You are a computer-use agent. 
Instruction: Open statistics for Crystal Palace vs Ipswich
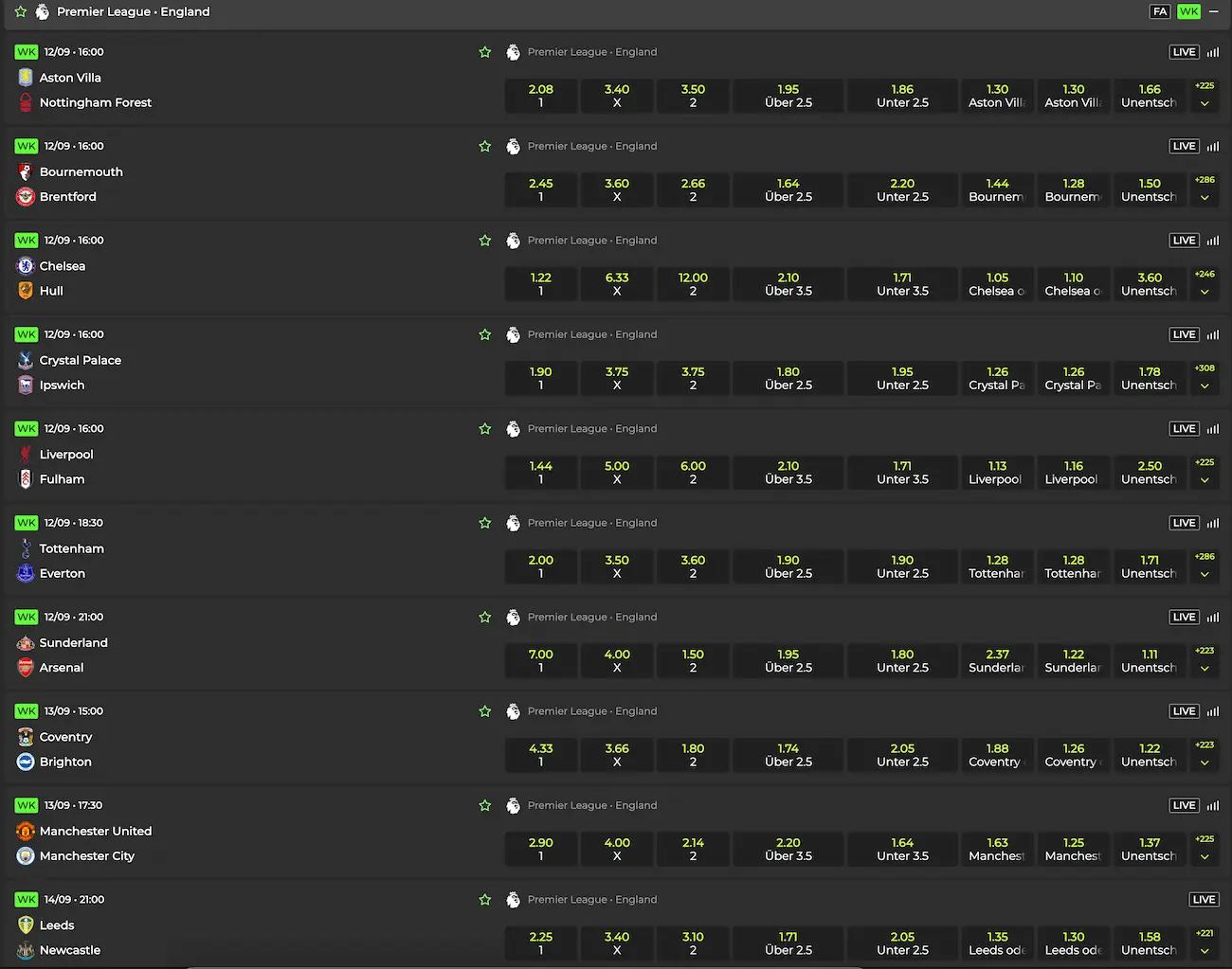pyautogui.click(x=1213, y=334)
